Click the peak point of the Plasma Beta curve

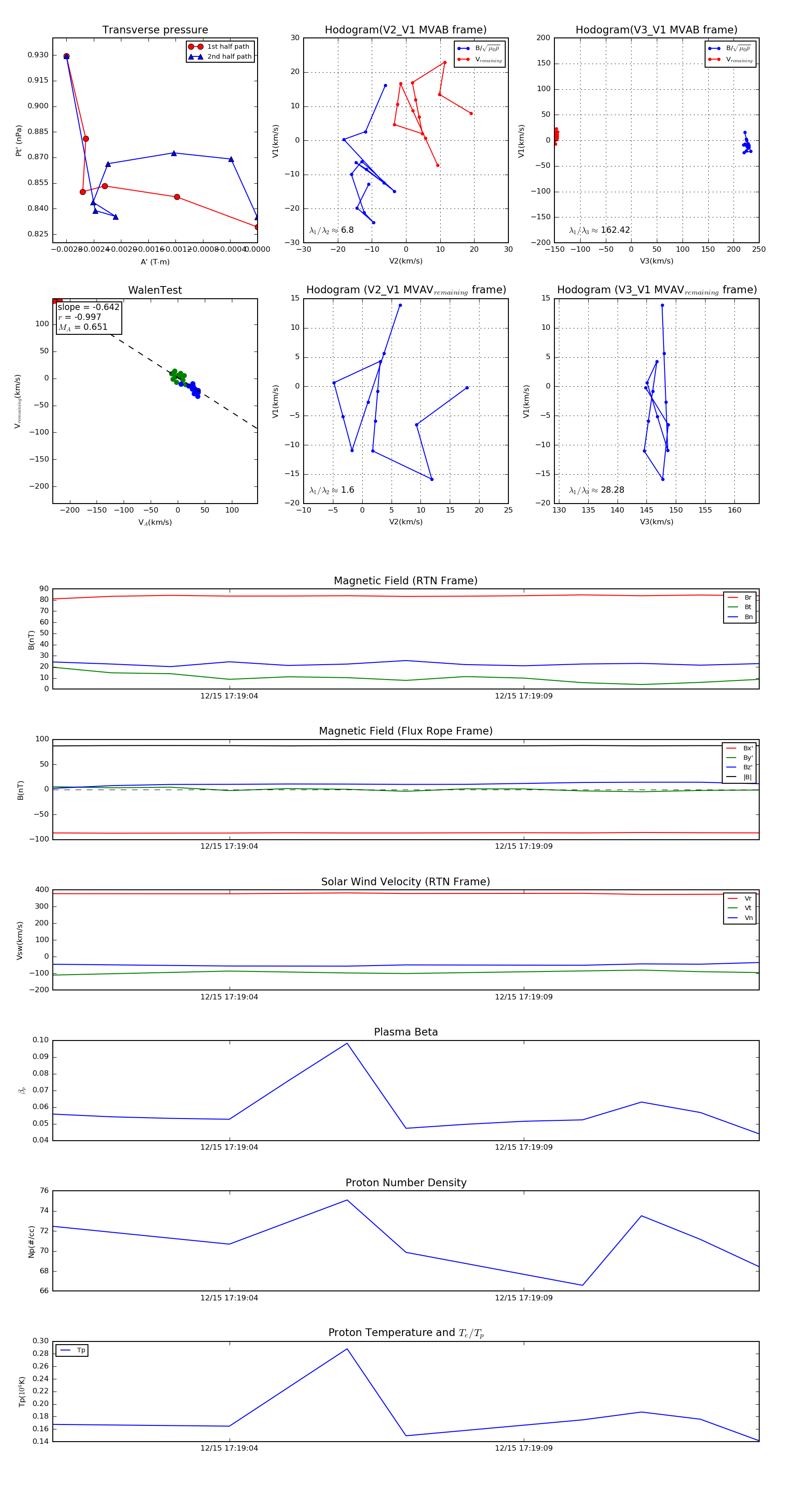pos(347,1043)
